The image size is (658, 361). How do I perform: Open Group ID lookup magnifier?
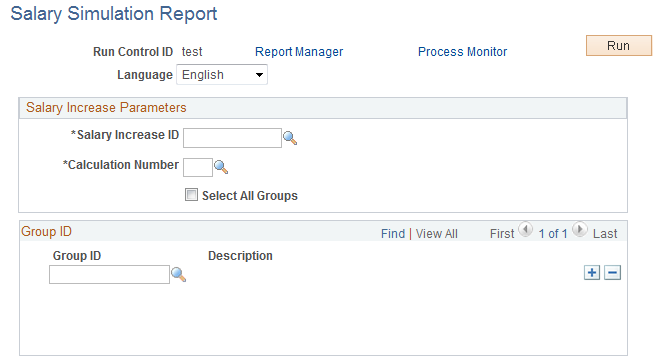178,275
